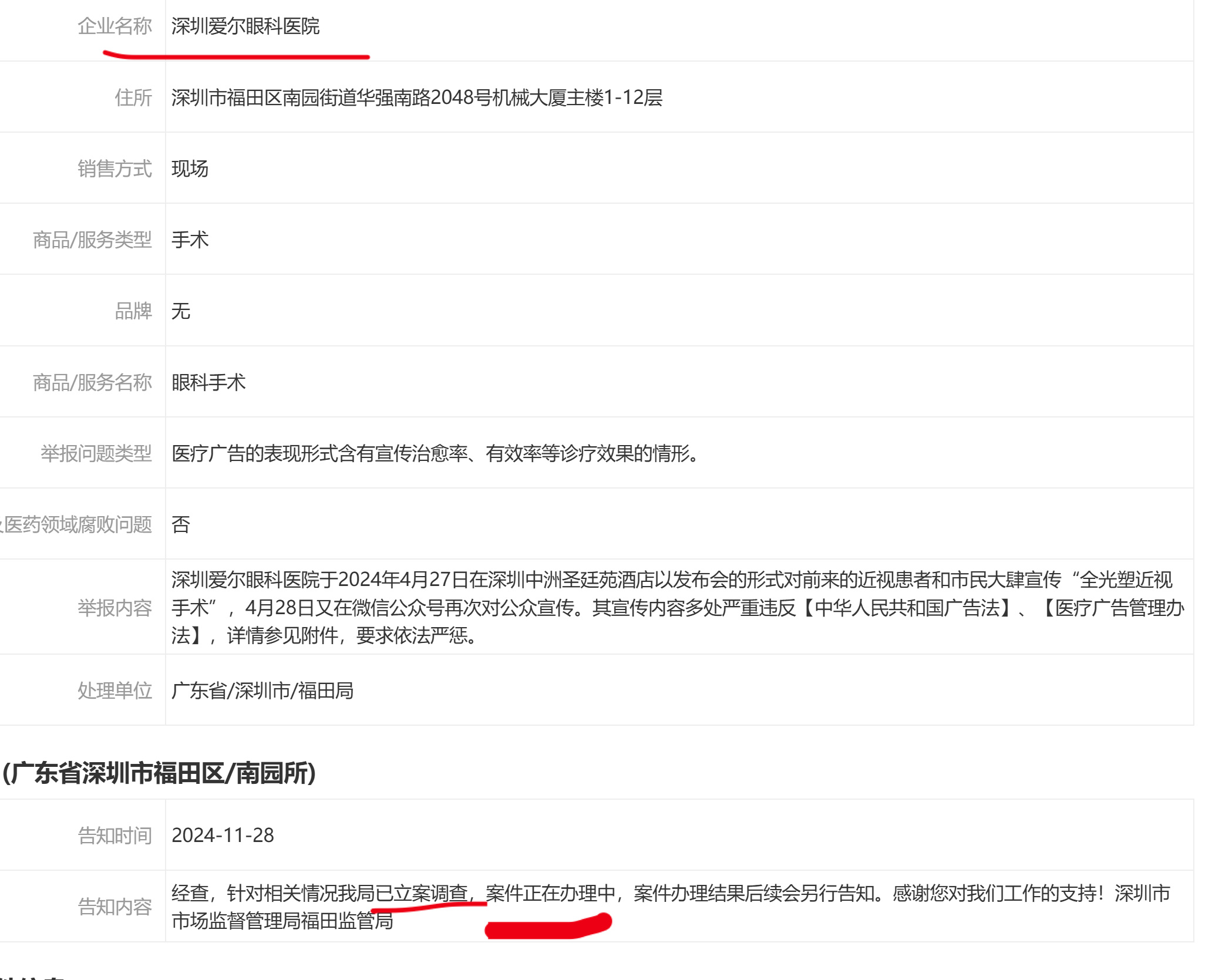Image resolution: width=1232 pixels, height=980 pixels.
Task: Click the 企业名称 label
Action: tap(115, 26)
